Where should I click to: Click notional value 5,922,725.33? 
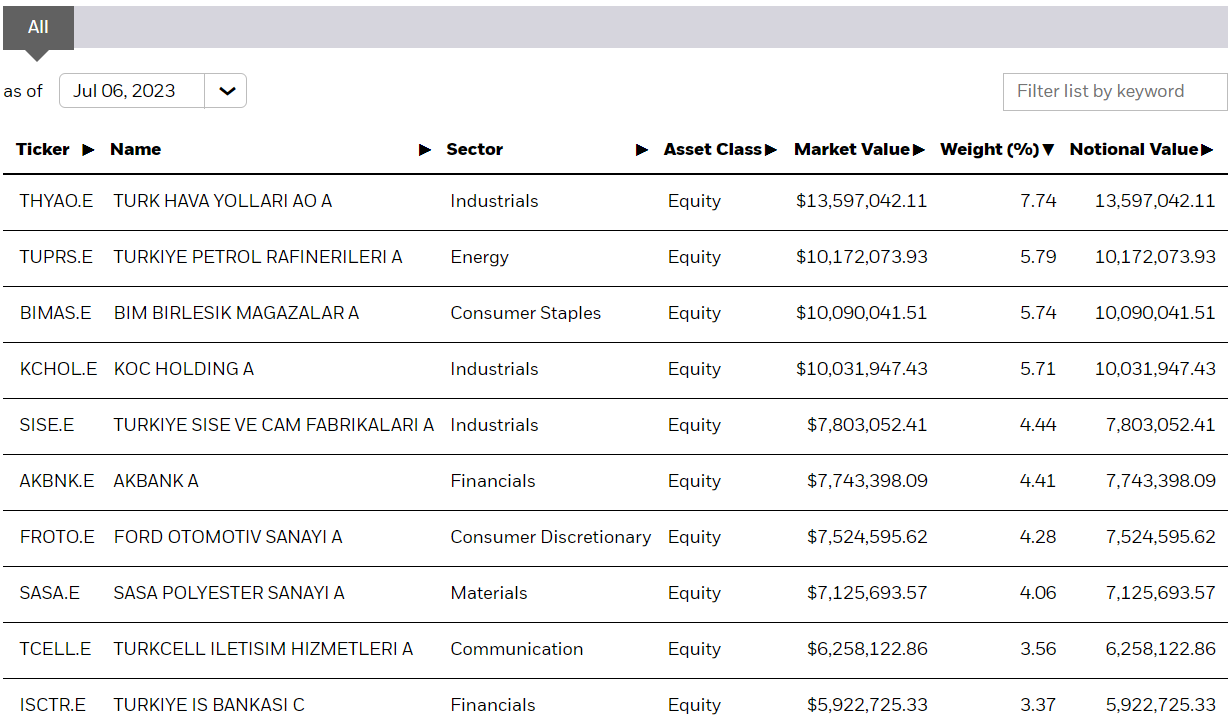click(1161, 705)
